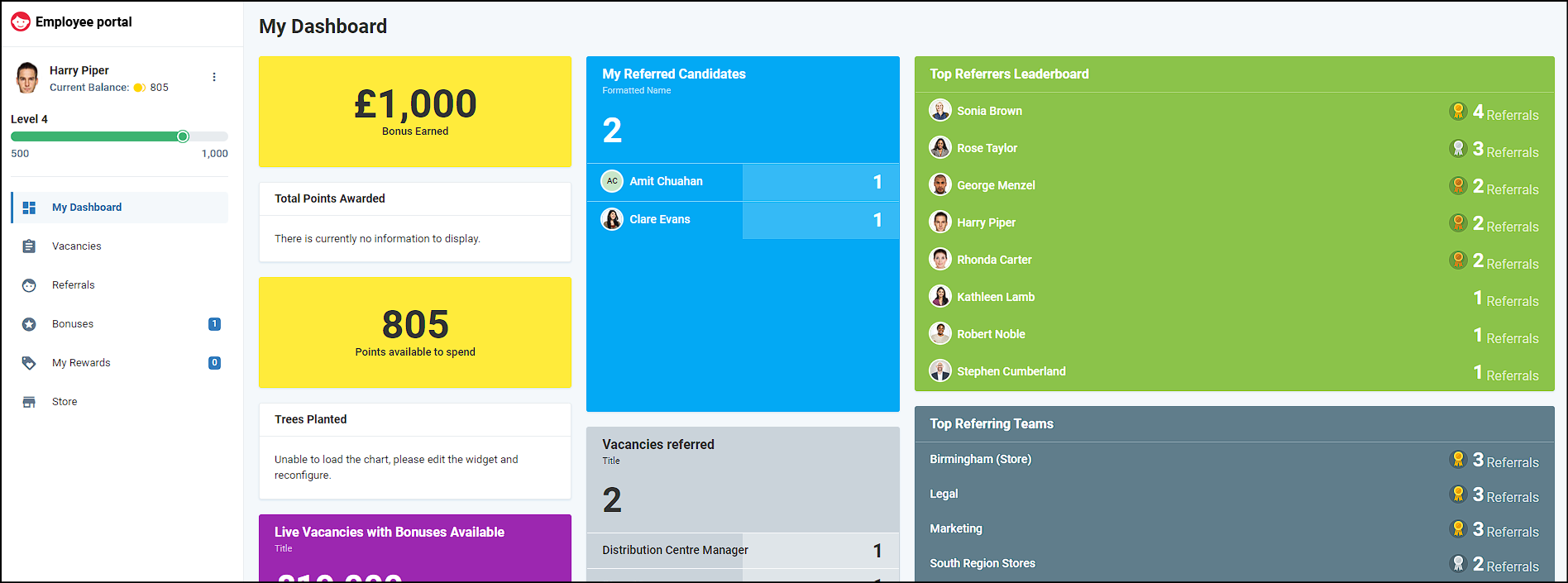
Task: Open Rose Taylor on the leaderboard
Action: [987, 148]
